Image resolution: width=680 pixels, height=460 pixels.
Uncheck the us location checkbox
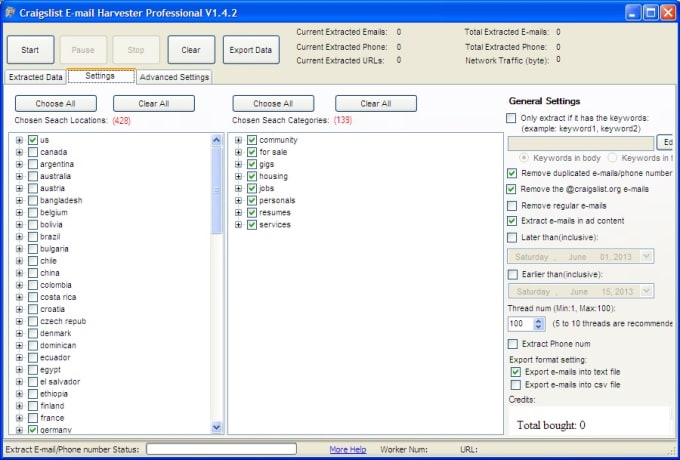tap(33, 140)
